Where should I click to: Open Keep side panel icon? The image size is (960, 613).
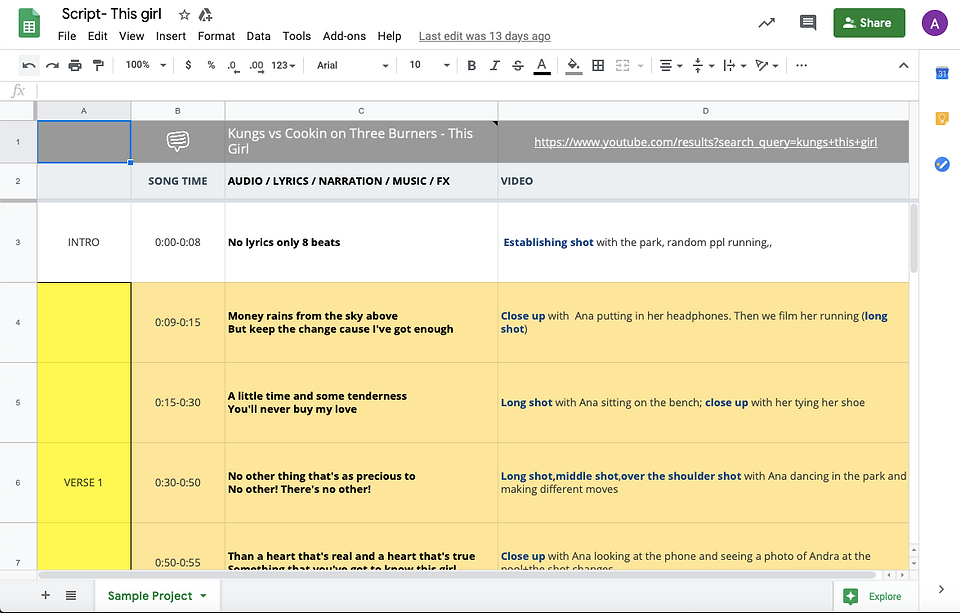pyautogui.click(x=942, y=119)
